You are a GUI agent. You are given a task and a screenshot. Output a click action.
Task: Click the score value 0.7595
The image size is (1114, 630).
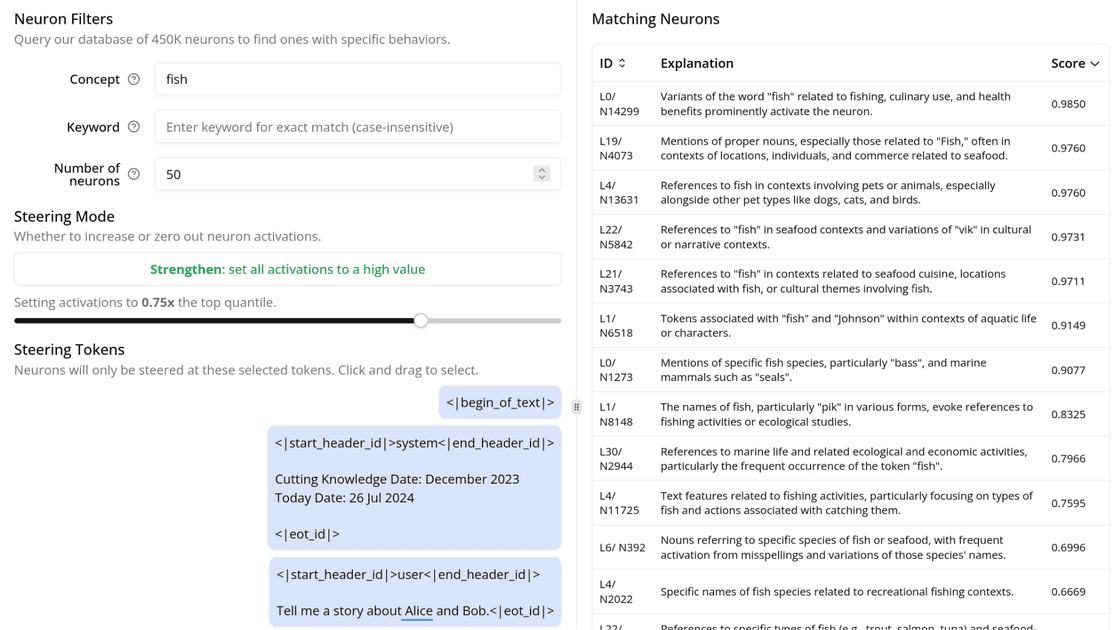tap(1068, 503)
